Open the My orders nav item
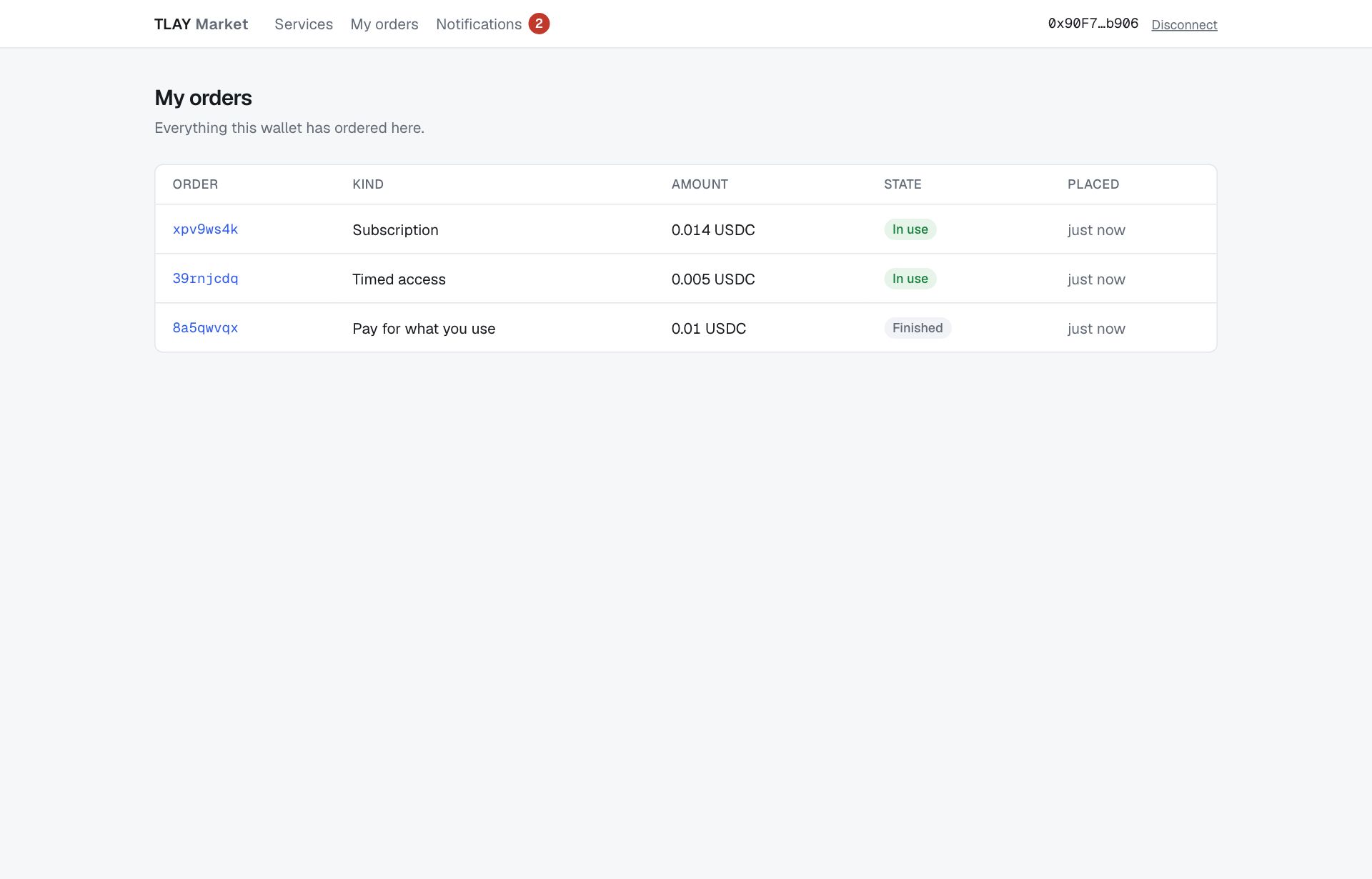Viewport: 1372px width, 879px height. tap(384, 24)
